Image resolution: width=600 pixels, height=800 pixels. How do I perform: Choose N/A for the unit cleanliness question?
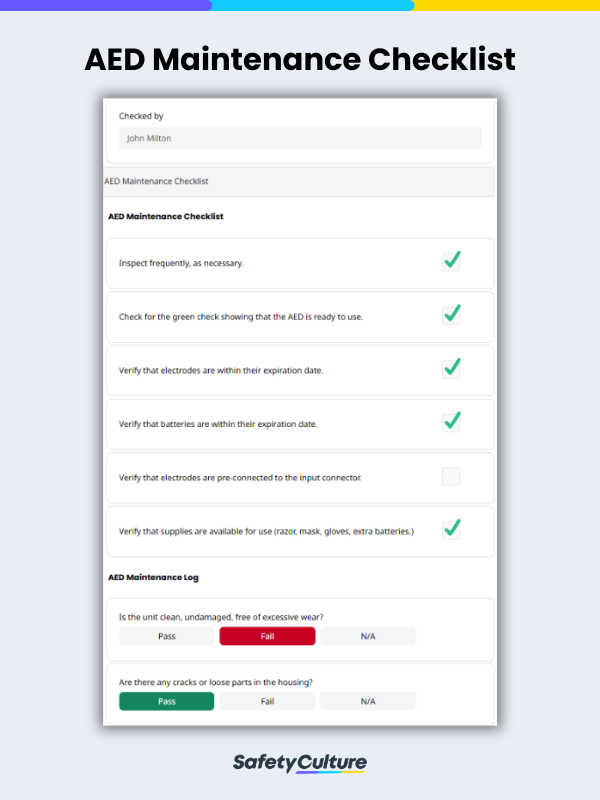click(x=367, y=636)
